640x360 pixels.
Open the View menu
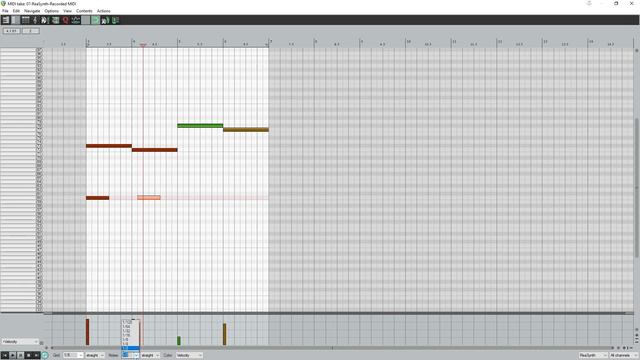67,11
